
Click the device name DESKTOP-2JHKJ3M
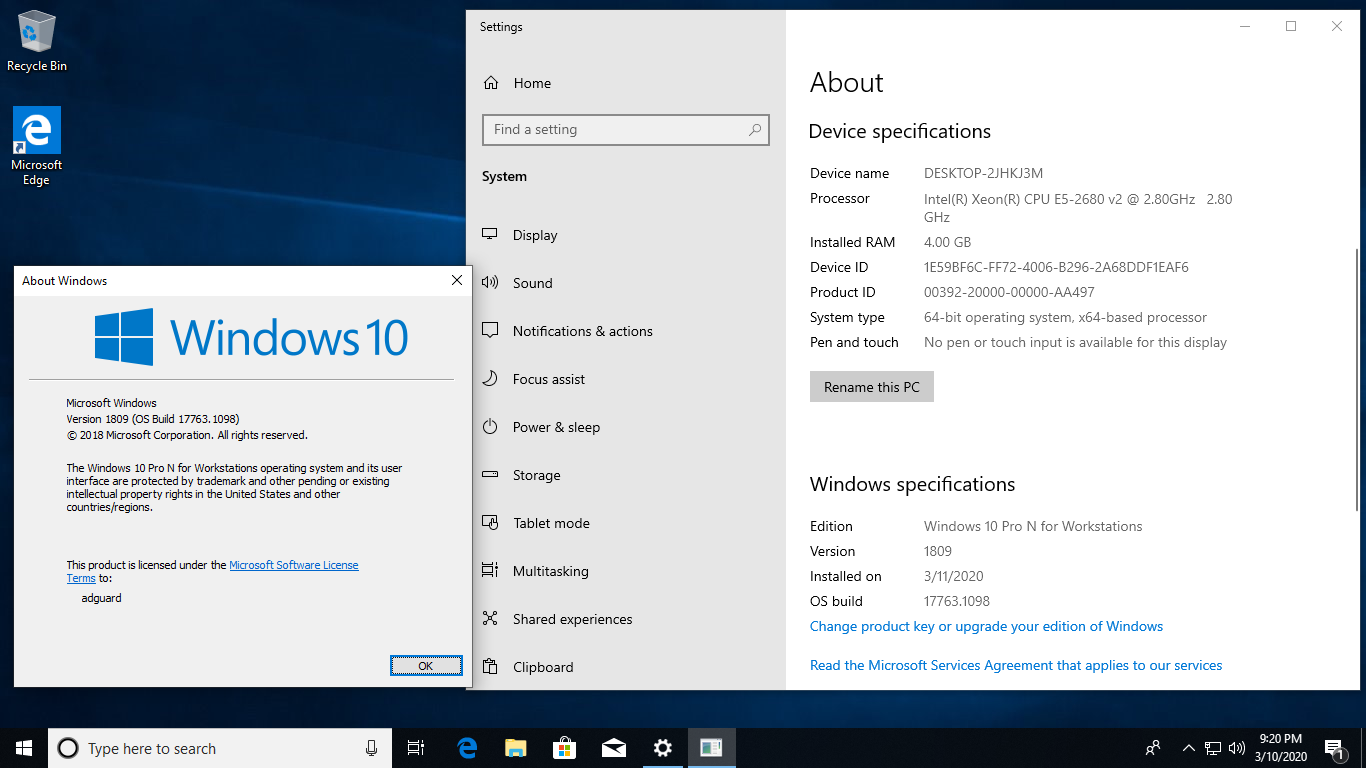tap(983, 173)
